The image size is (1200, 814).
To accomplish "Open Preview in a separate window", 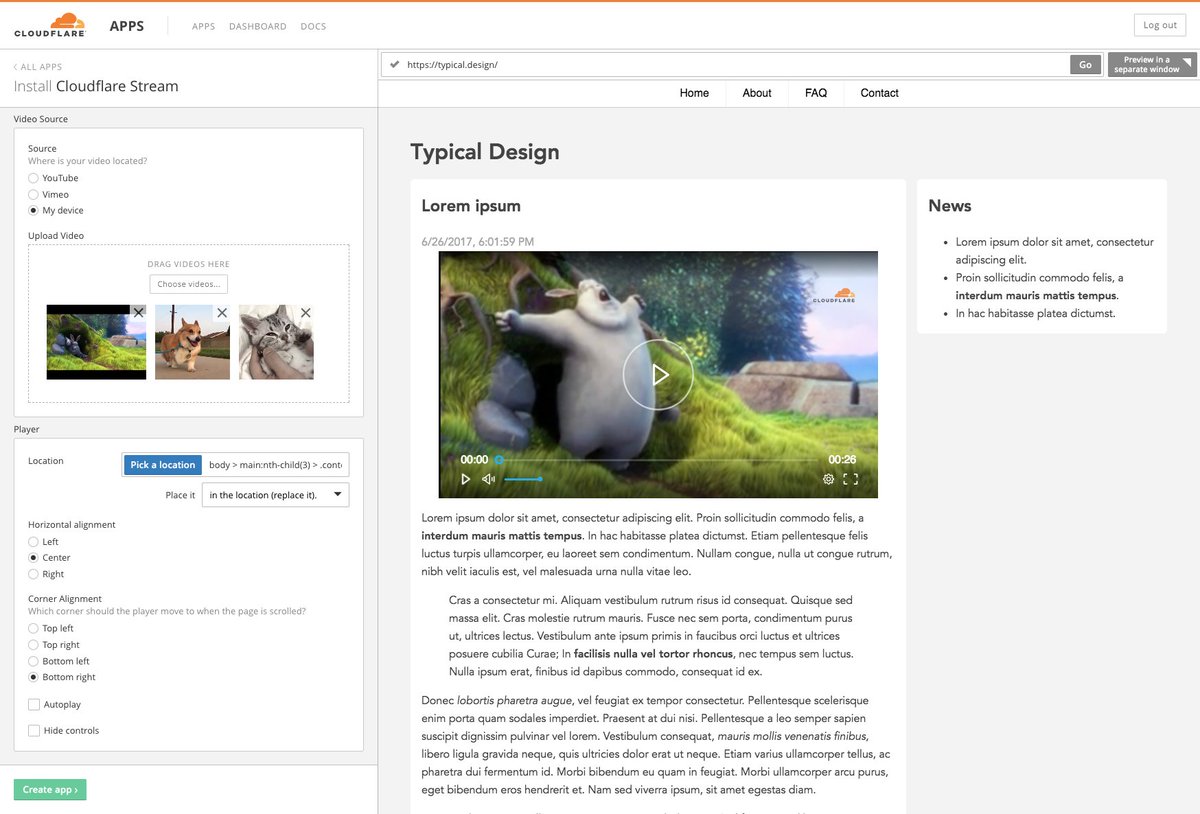I will [x=1152, y=65].
